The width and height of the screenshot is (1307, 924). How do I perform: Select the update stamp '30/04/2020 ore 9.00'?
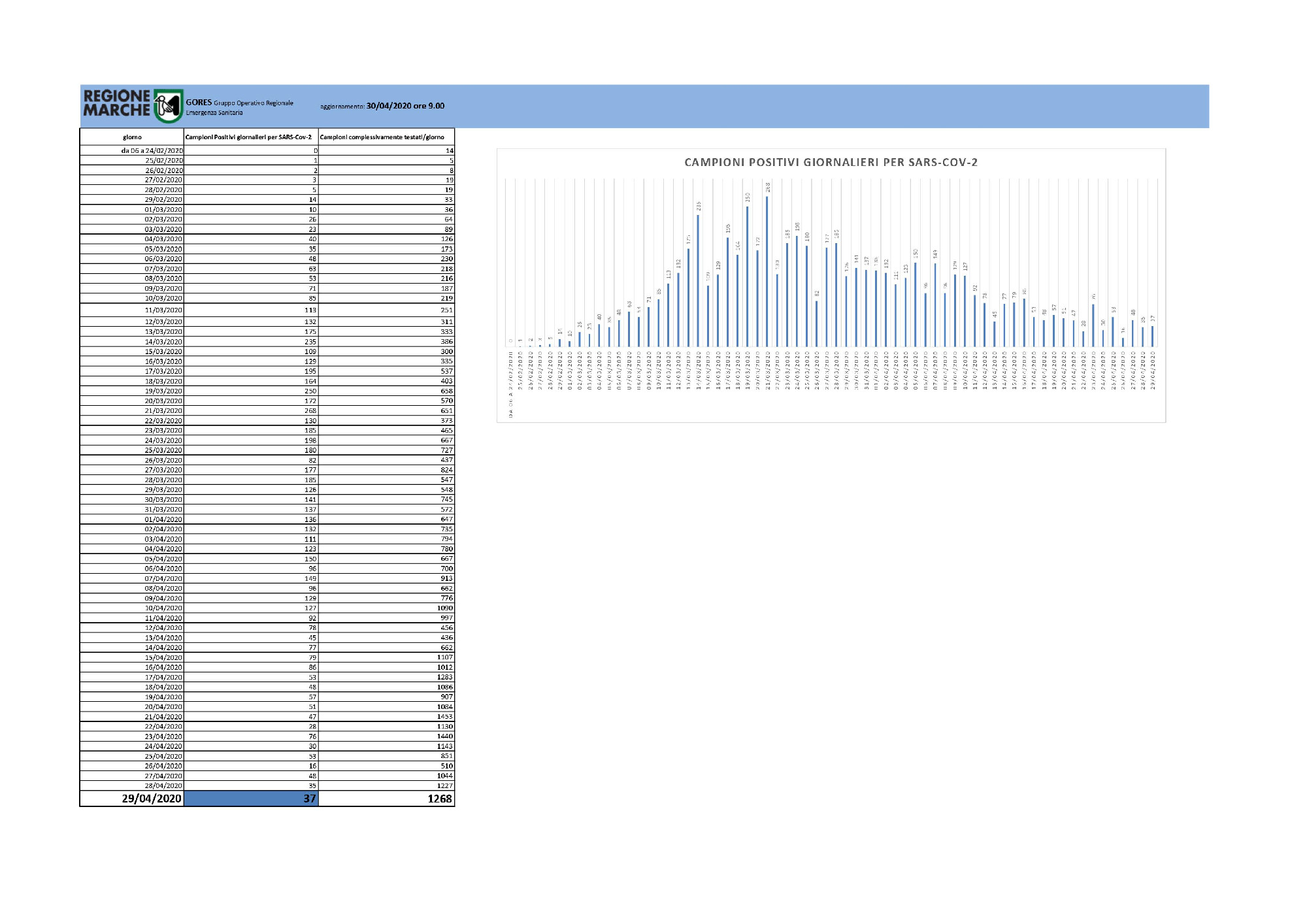click(x=405, y=106)
